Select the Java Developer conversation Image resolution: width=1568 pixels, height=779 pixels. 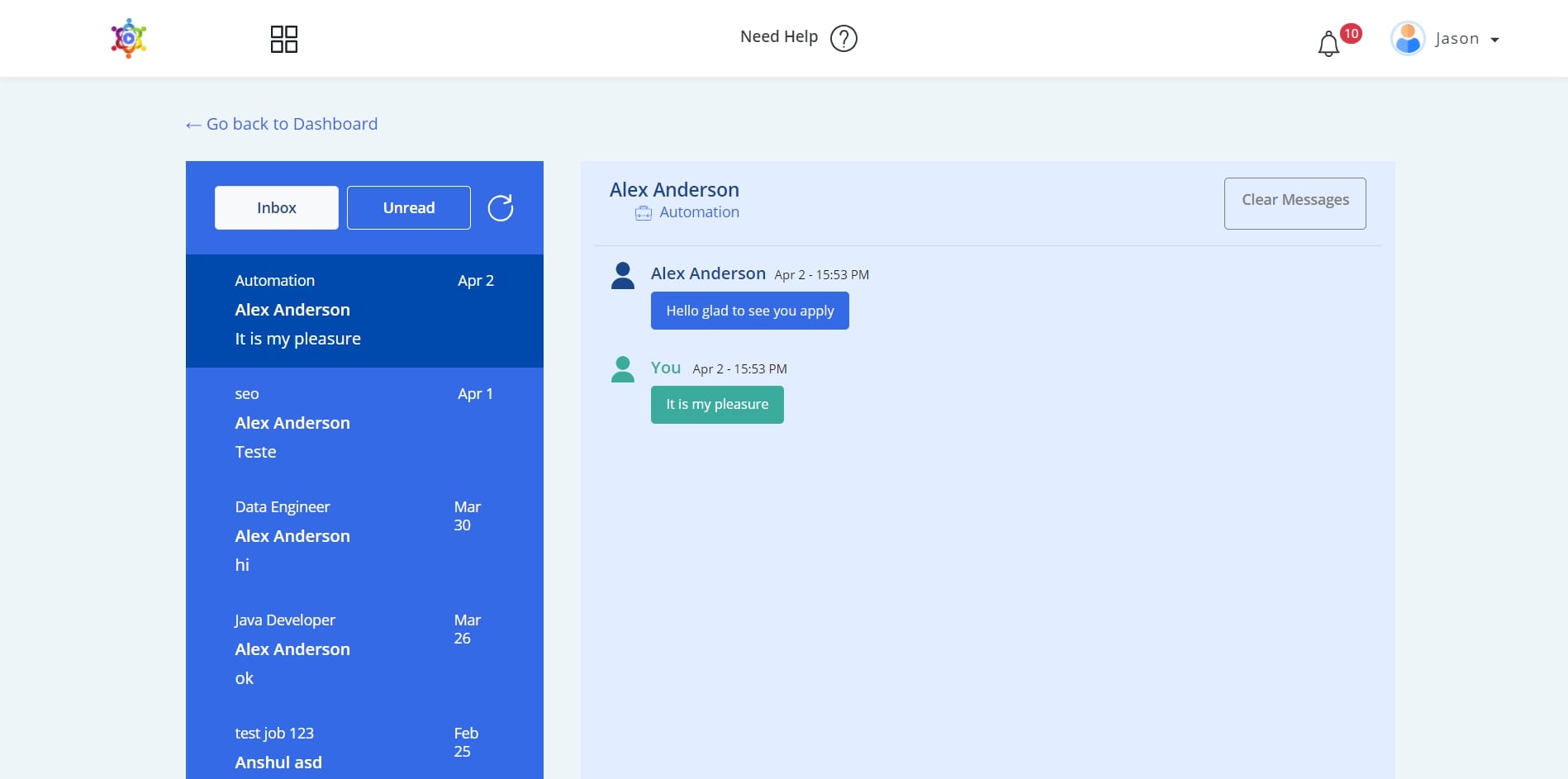pos(364,649)
